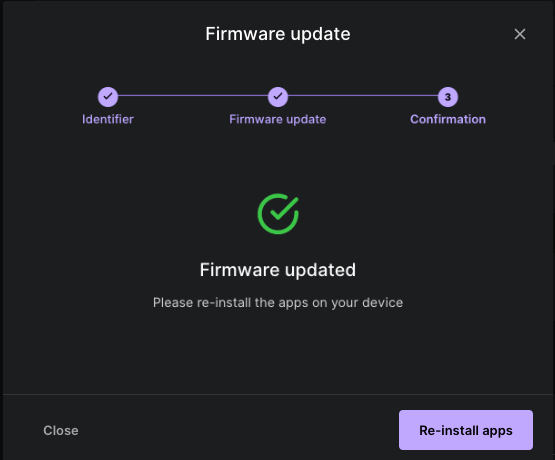Image resolution: width=555 pixels, height=460 pixels.
Task: Click the Firmware update dialog title
Action: tap(278, 34)
